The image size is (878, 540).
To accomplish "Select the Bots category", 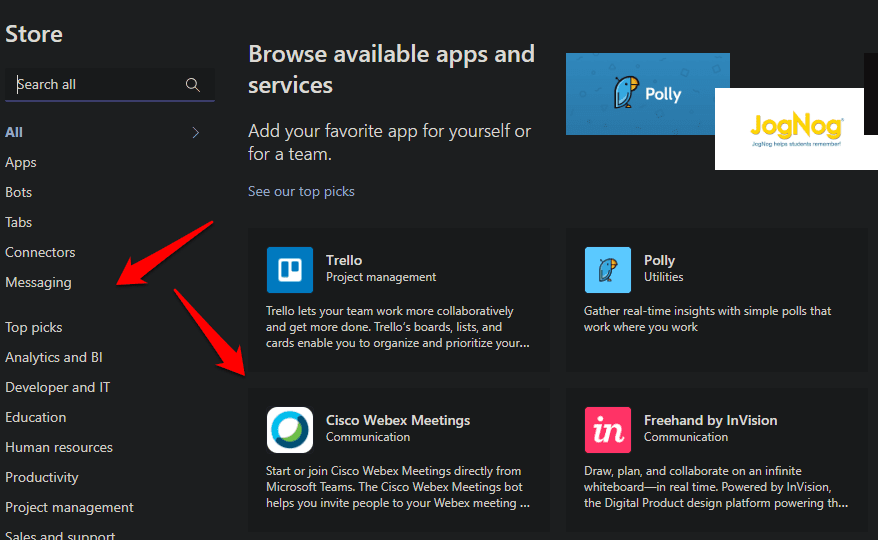I will 19,192.
